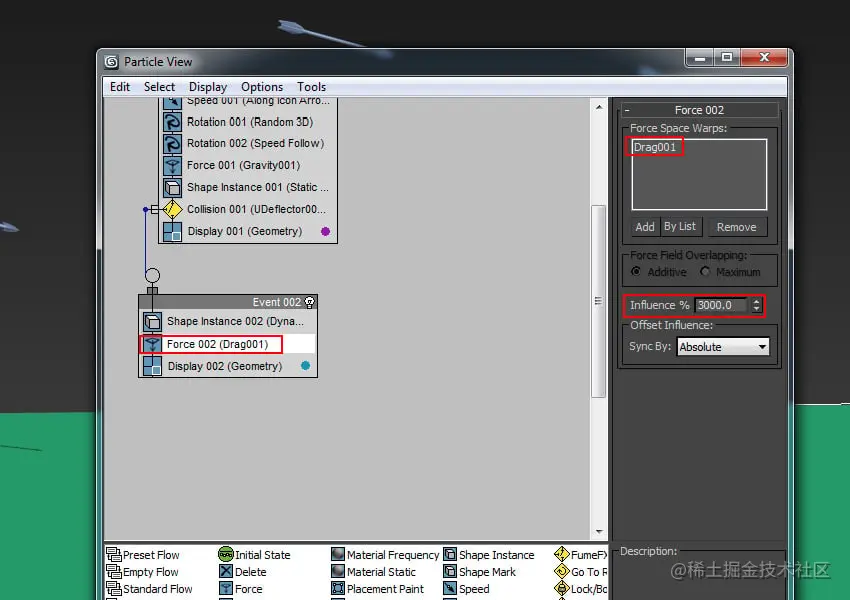Toggle the Event 002 lightbulb icon
The height and width of the screenshot is (600, 850).
310,302
